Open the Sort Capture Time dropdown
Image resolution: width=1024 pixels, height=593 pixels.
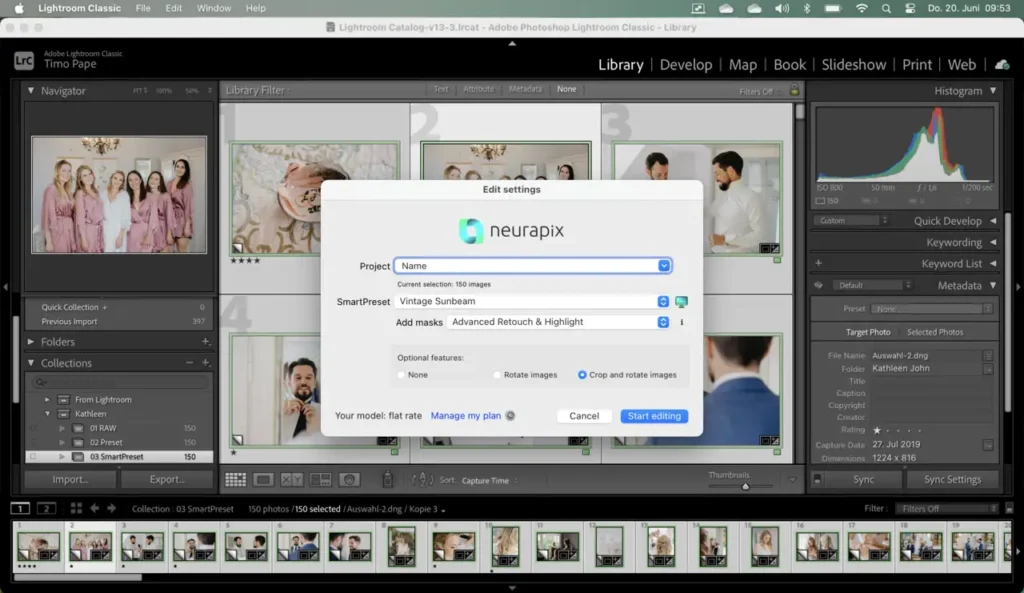tap(489, 481)
